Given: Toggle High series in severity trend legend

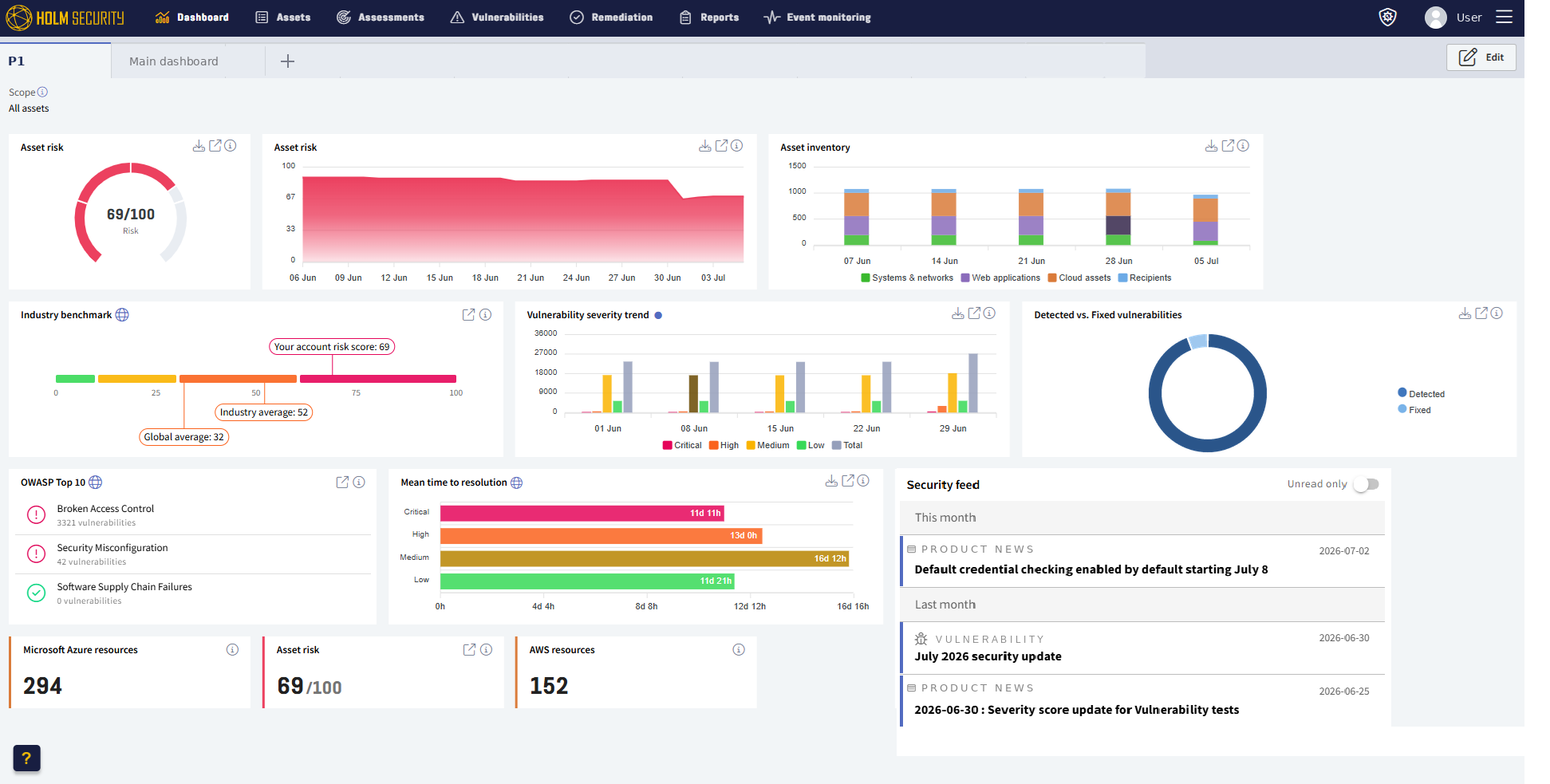Looking at the screenshot, I should pyautogui.click(x=724, y=446).
